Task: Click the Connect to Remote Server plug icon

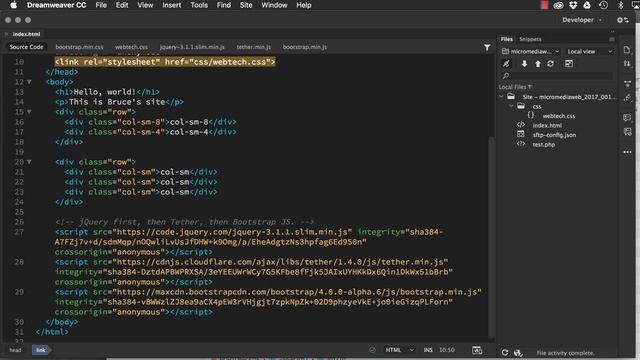Action: click(x=506, y=64)
